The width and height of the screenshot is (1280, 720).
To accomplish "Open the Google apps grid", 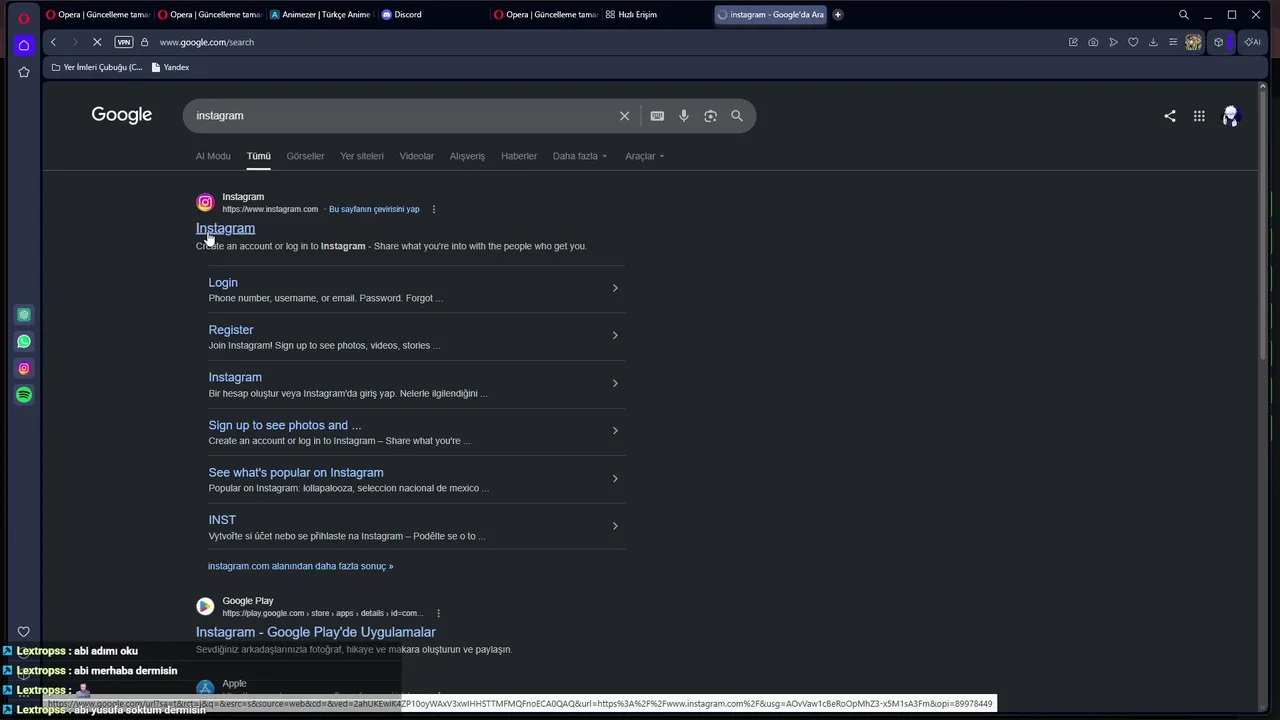I will coord(1199,116).
